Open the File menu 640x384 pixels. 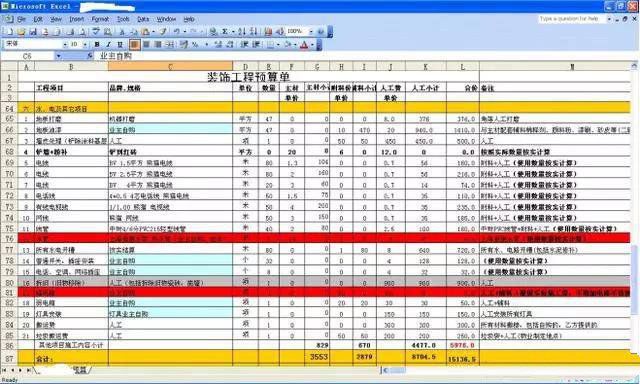pos(22,19)
